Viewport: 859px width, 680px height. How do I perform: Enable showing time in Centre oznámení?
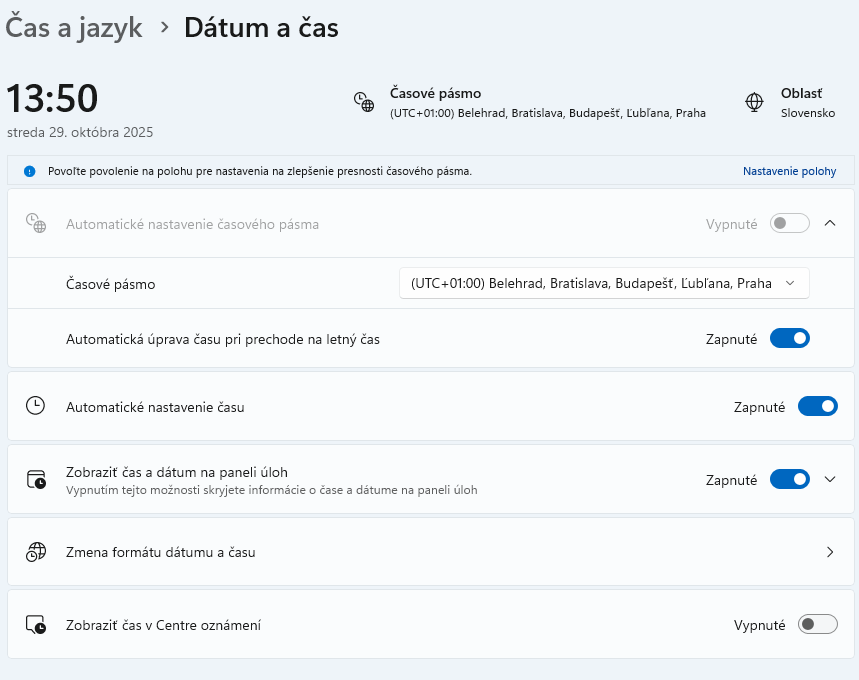click(817, 625)
